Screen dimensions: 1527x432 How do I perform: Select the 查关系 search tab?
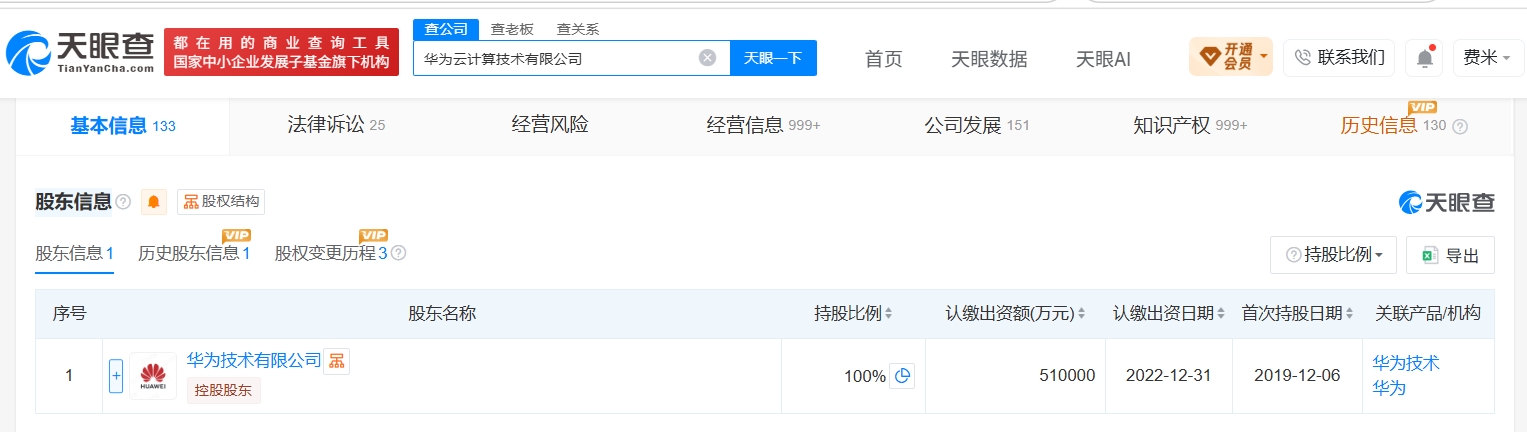(x=578, y=29)
